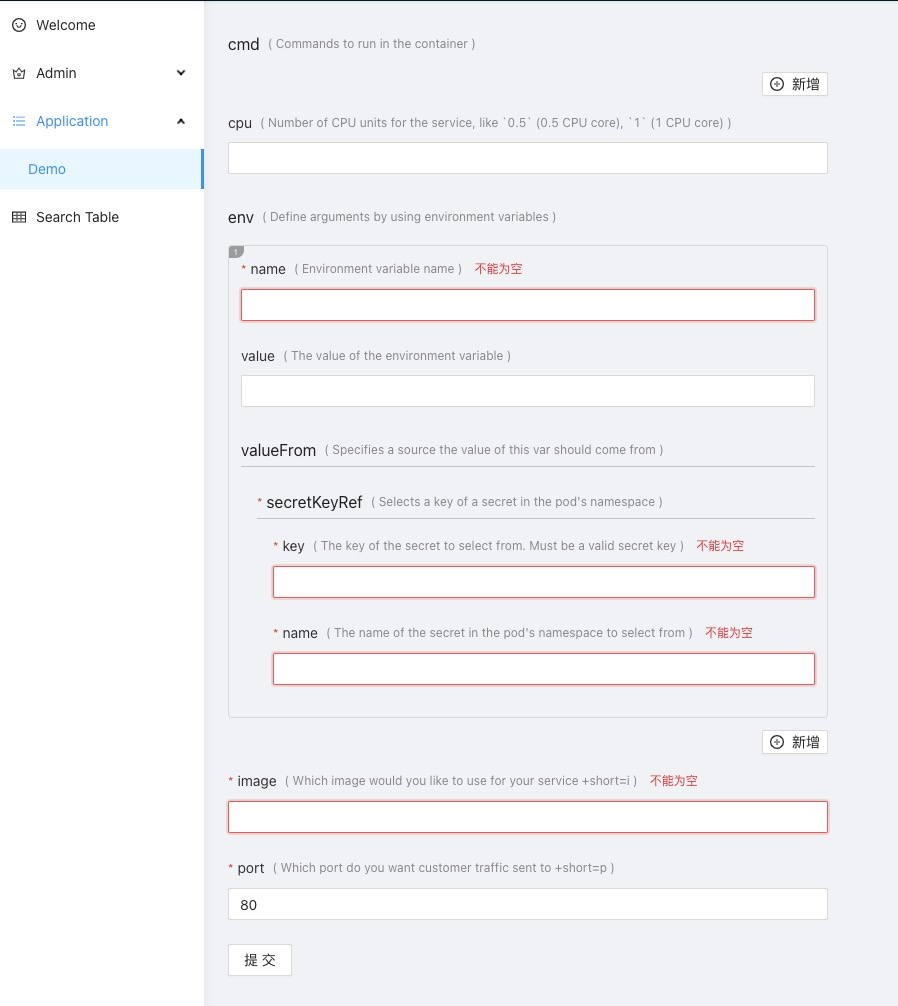Image resolution: width=898 pixels, height=1006 pixels.
Task: Click the Welcome smiley icon in sidebar
Action: coord(19,25)
